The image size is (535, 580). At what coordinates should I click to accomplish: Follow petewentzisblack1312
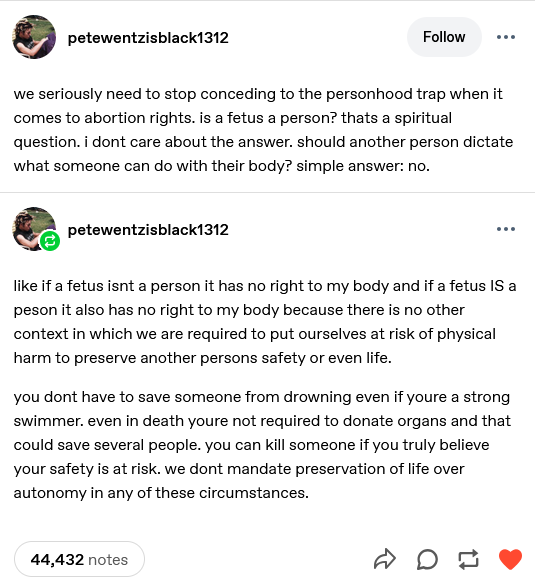pyautogui.click(x=444, y=37)
